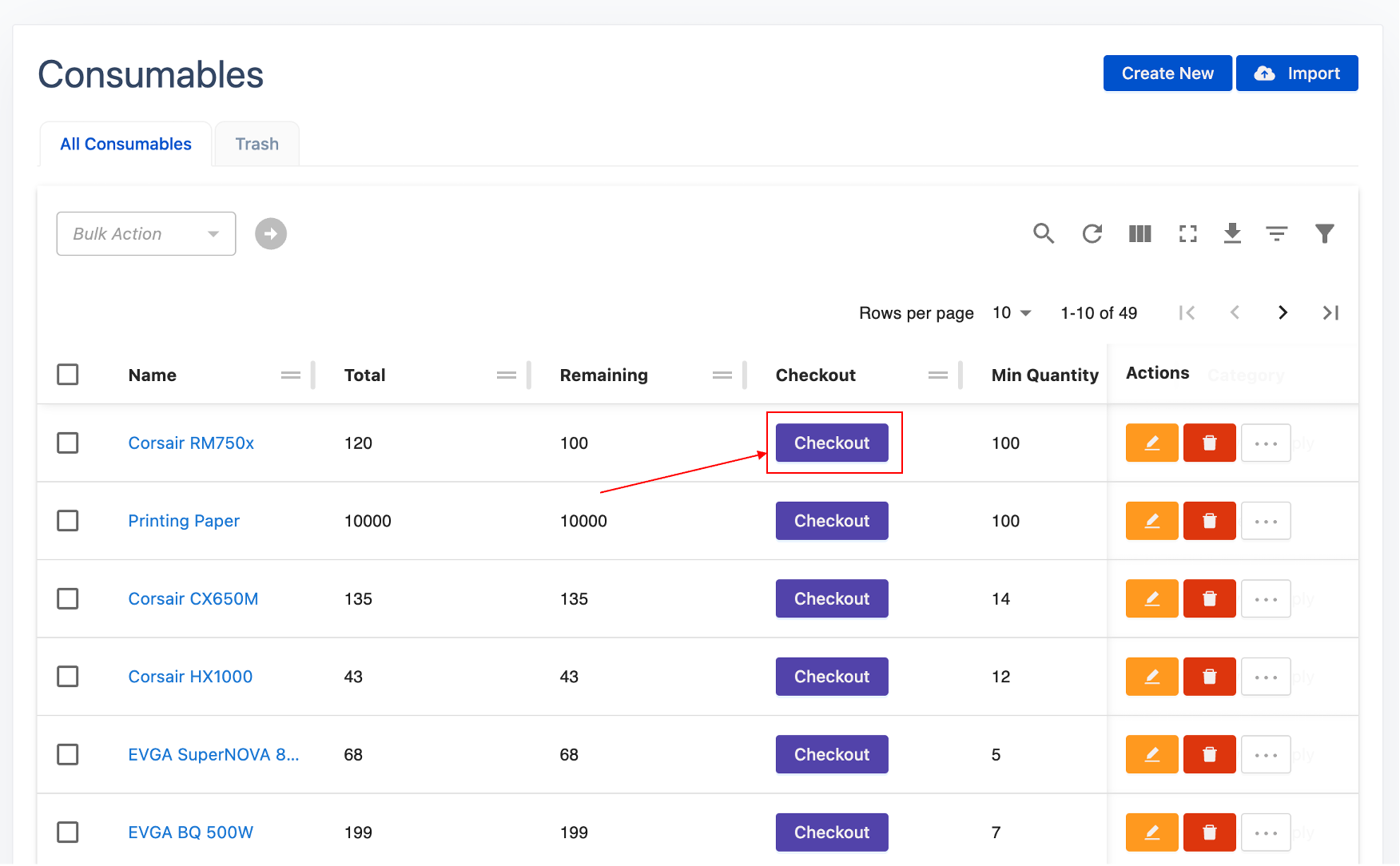This screenshot has width=1400, height=866.
Task: Open the Bulk Action dropdown
Action: point(146,233)
